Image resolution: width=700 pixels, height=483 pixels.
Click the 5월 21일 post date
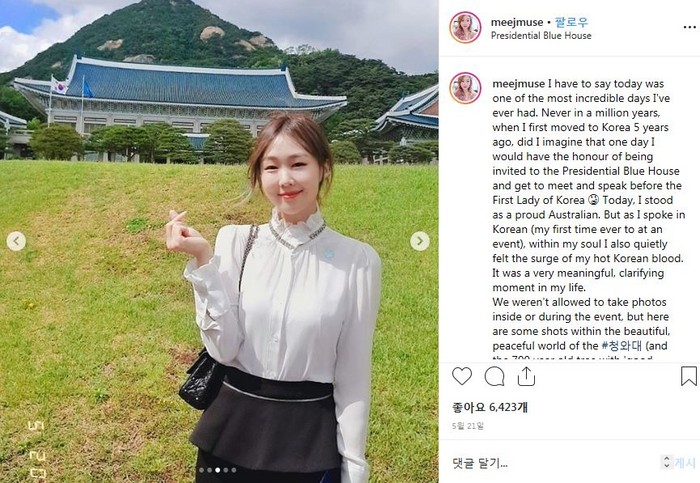[x=468, y=426]
